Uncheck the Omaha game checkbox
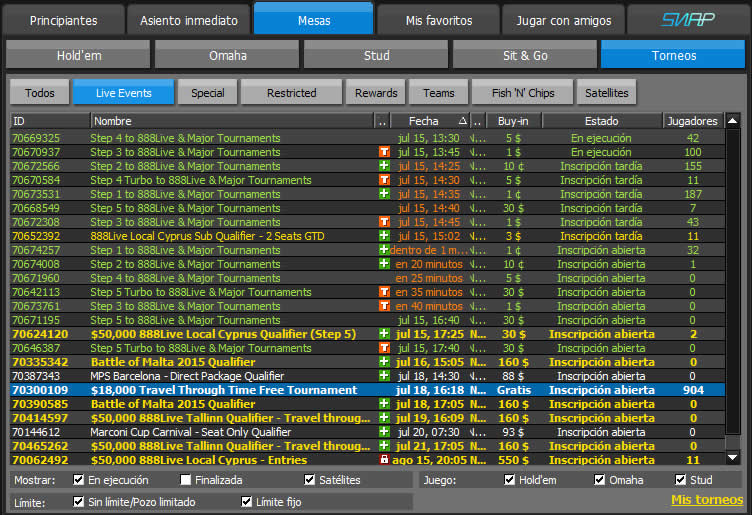This screenshot has width=752, height=515. [600, 480]
